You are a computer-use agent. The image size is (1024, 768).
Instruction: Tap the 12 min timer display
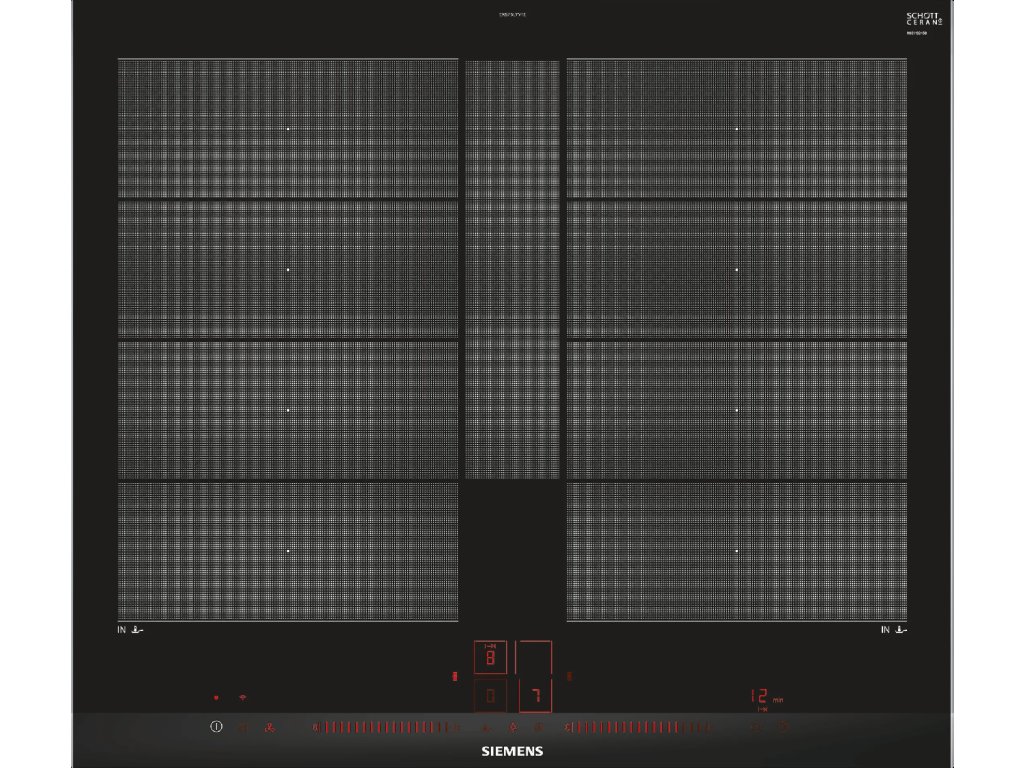pos(764,696)
